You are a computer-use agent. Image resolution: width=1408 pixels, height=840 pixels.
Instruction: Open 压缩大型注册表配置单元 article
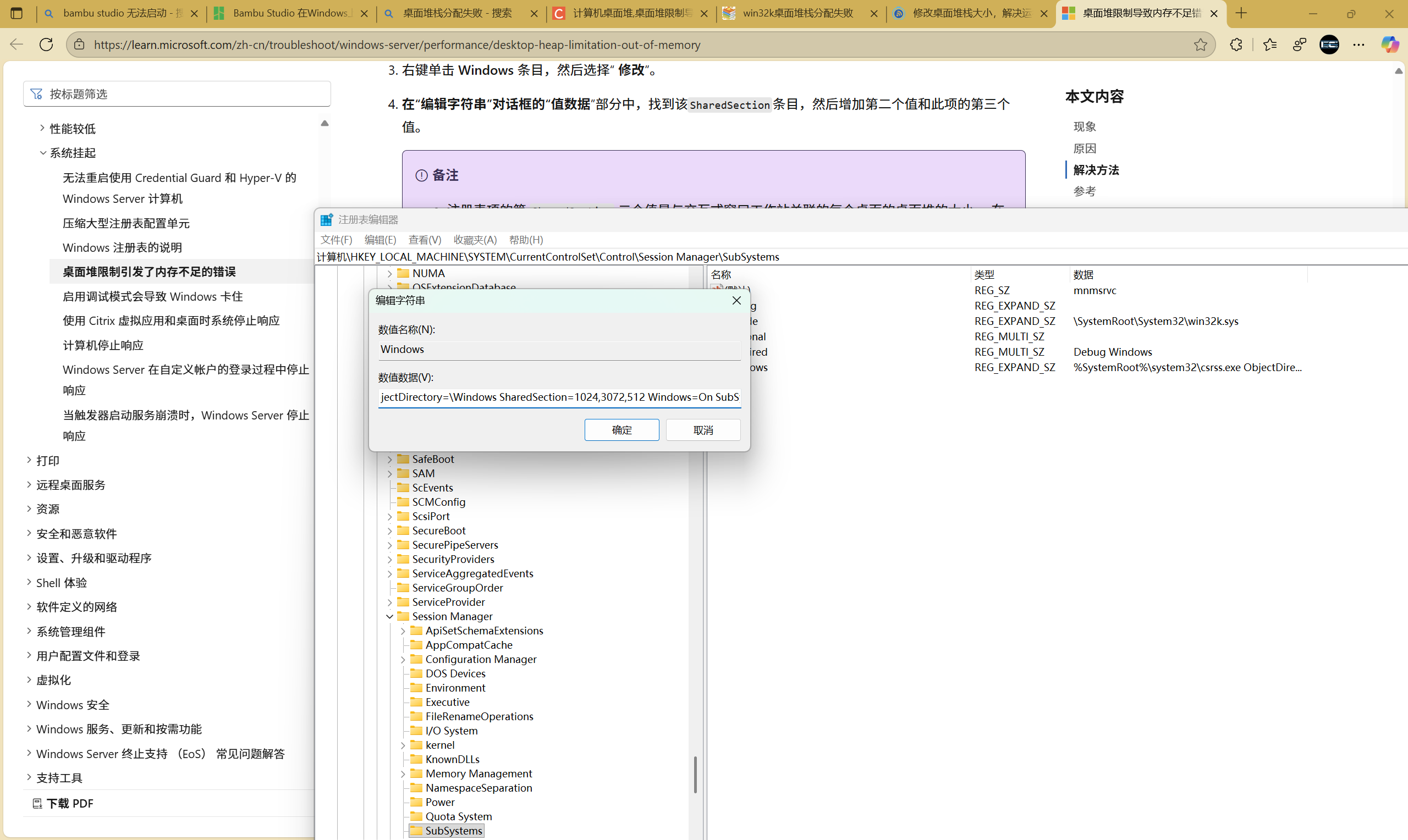(127, 223)
